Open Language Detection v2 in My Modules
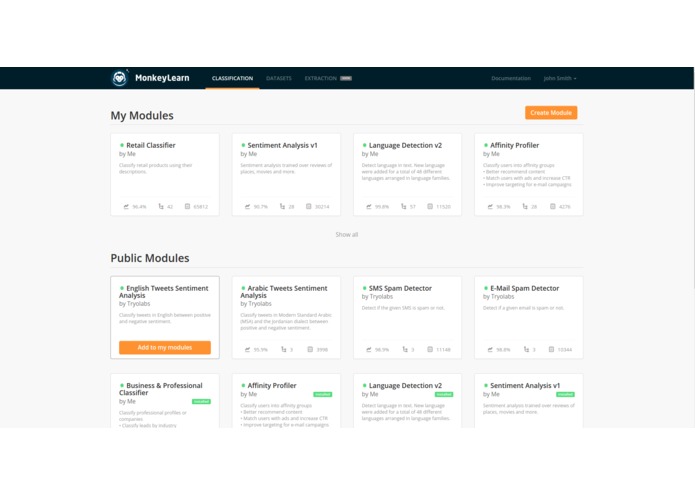Image resolution: width=695 pixels, height=494 pixels. [405, 145]
